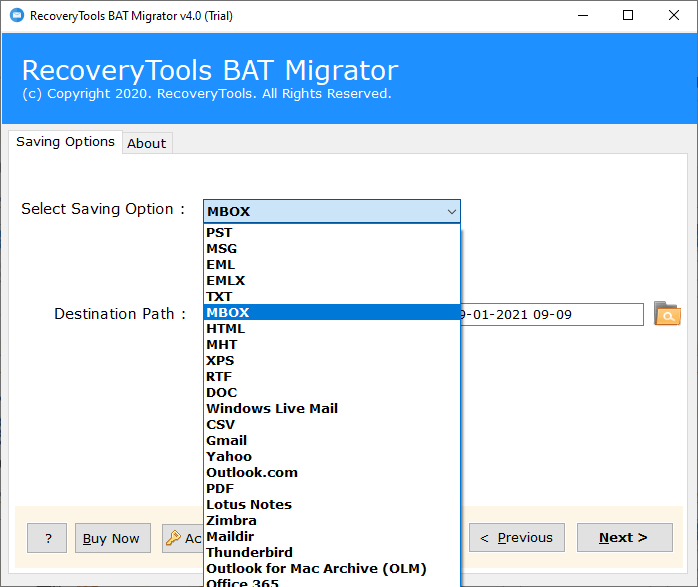The width and height of the screenshot is (698, 587).
Task: Click the question mark help button
Action: 47,538
